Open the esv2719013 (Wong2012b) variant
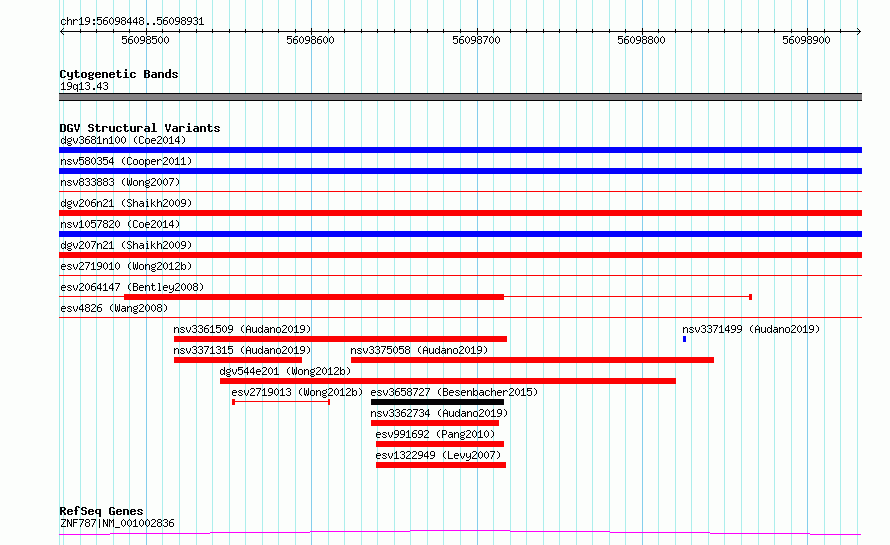 (x=297, y=392)
